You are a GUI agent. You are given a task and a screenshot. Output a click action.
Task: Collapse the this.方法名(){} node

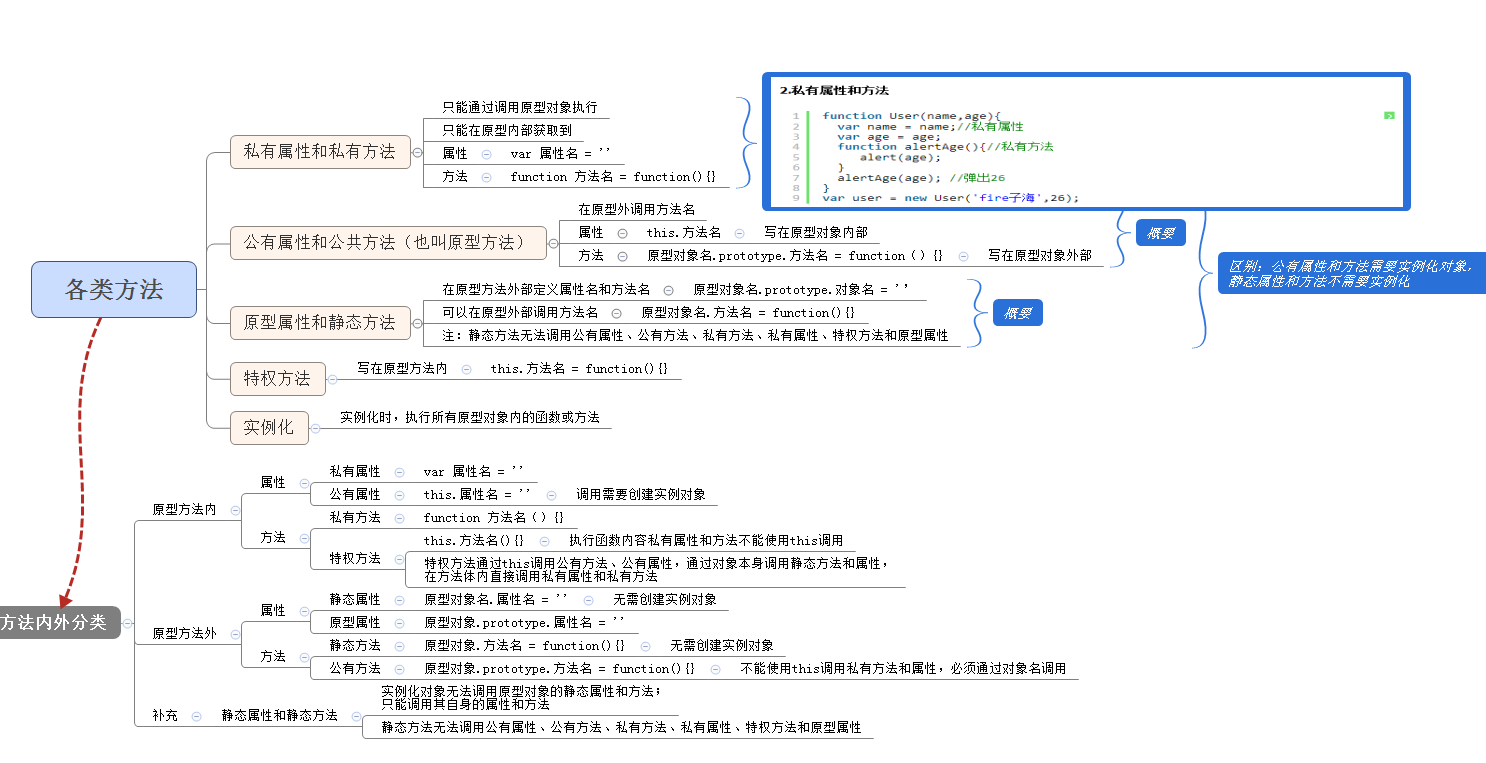pyautogui.click(x=544, y=541)
